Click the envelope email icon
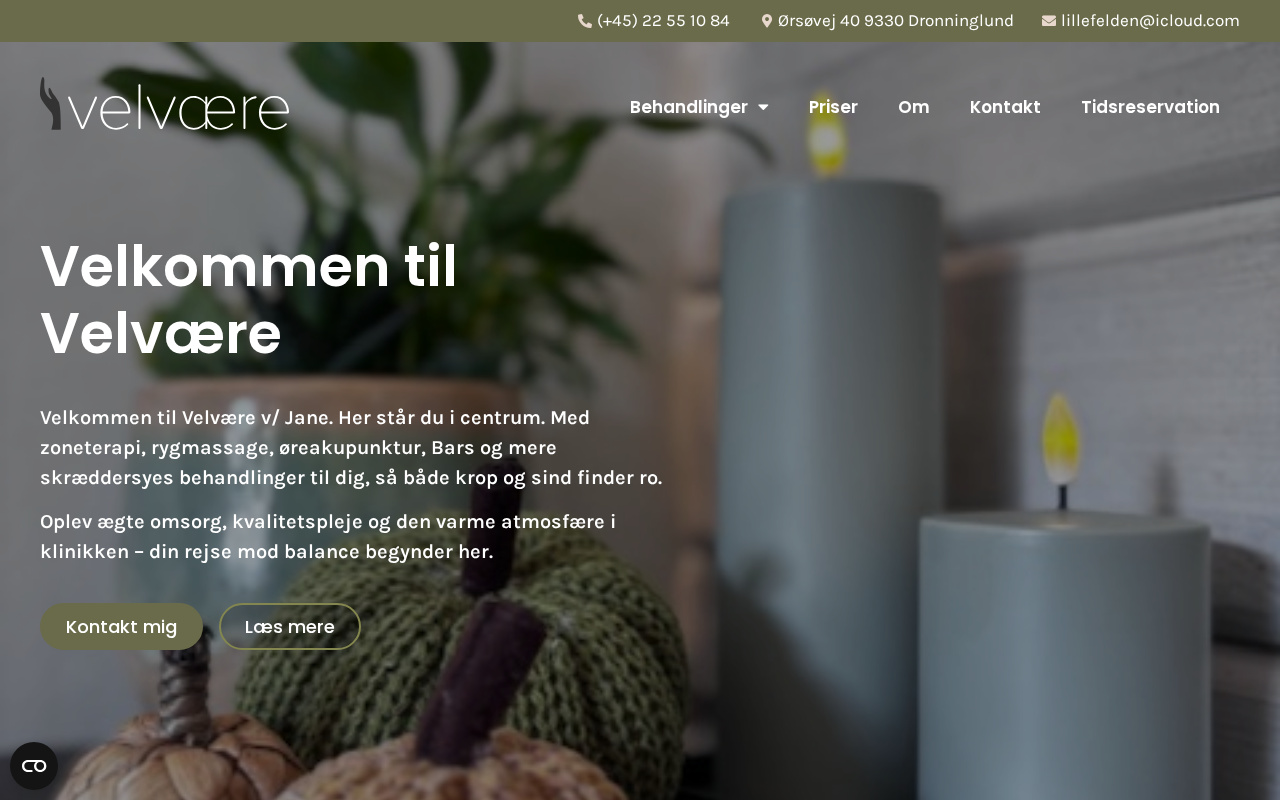 click(x=1049, y=21)
